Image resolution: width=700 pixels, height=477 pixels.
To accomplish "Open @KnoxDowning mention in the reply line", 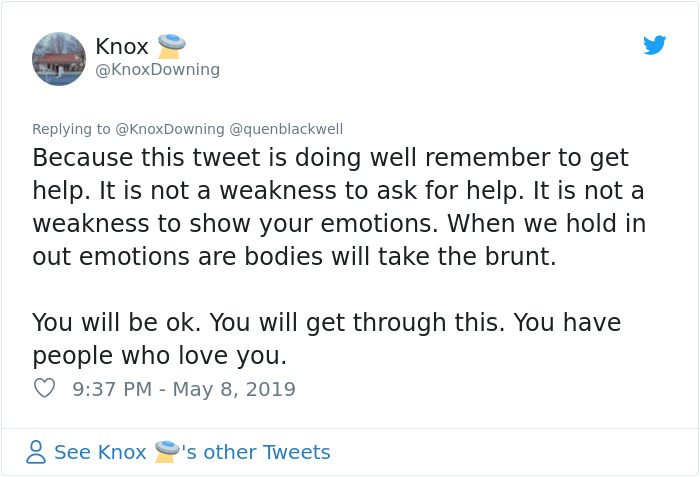I will point(169,129).
